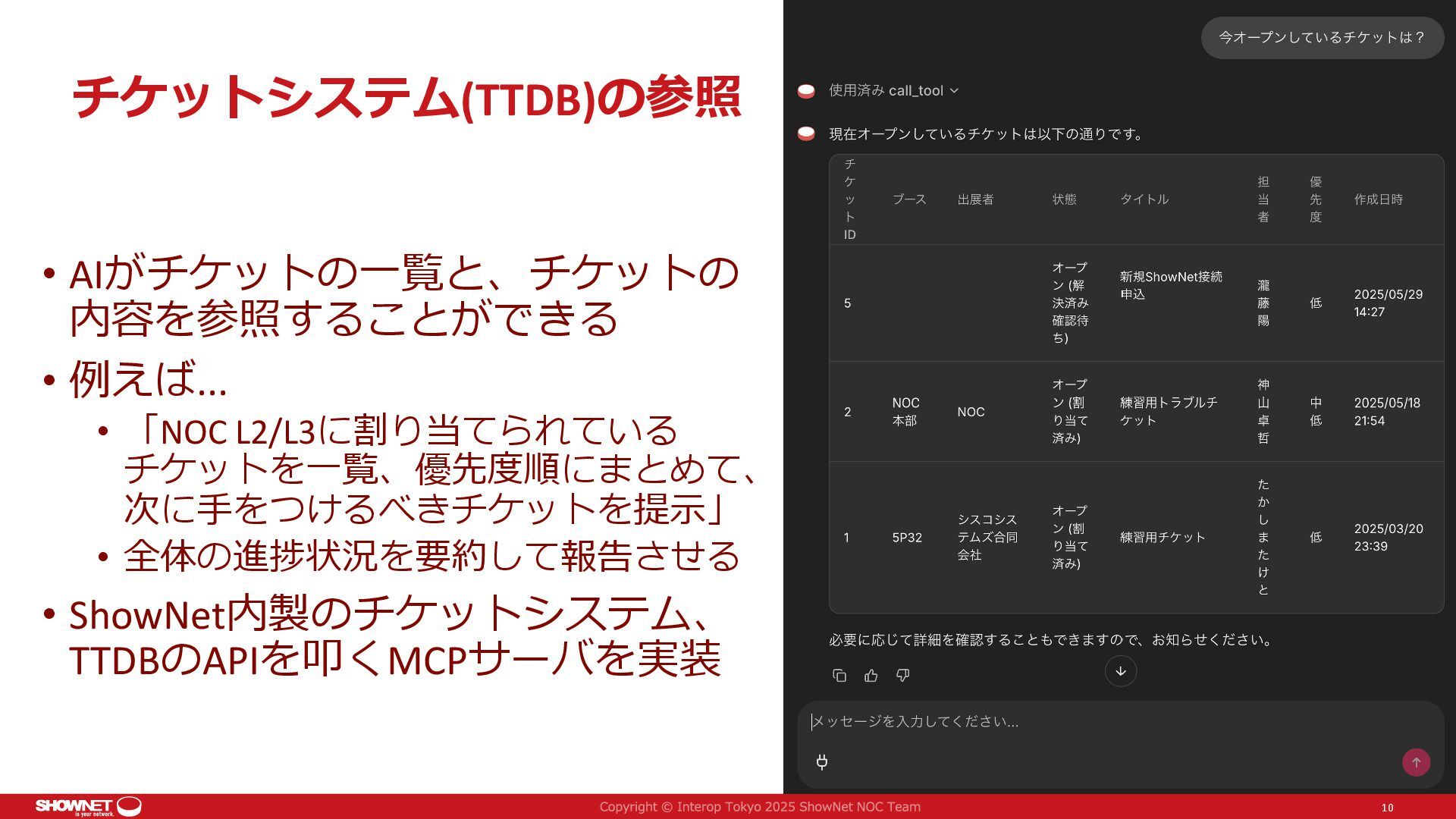
Task: Select the user message bubble
Action: (1322, 38)
